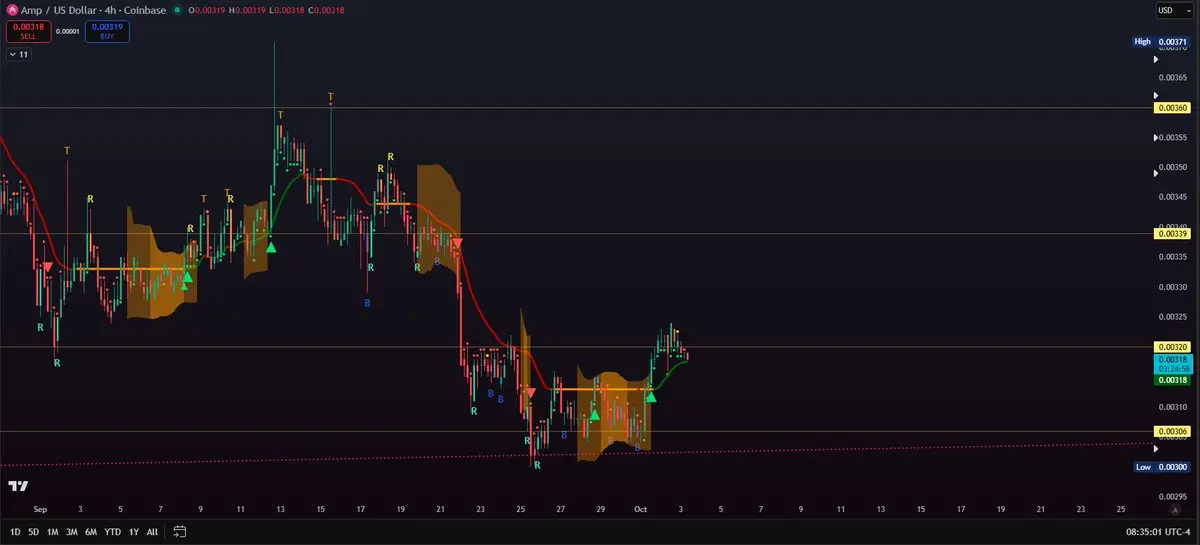Open the Amp / US Dollar symbol title
The height and width of the screenshot is (545, 1200).
click(92, 9)
